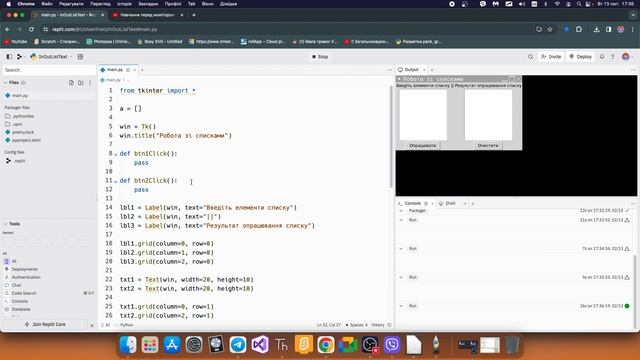Focus the sidebar Search field
640x360 pixels.
[x=49, y=70]
